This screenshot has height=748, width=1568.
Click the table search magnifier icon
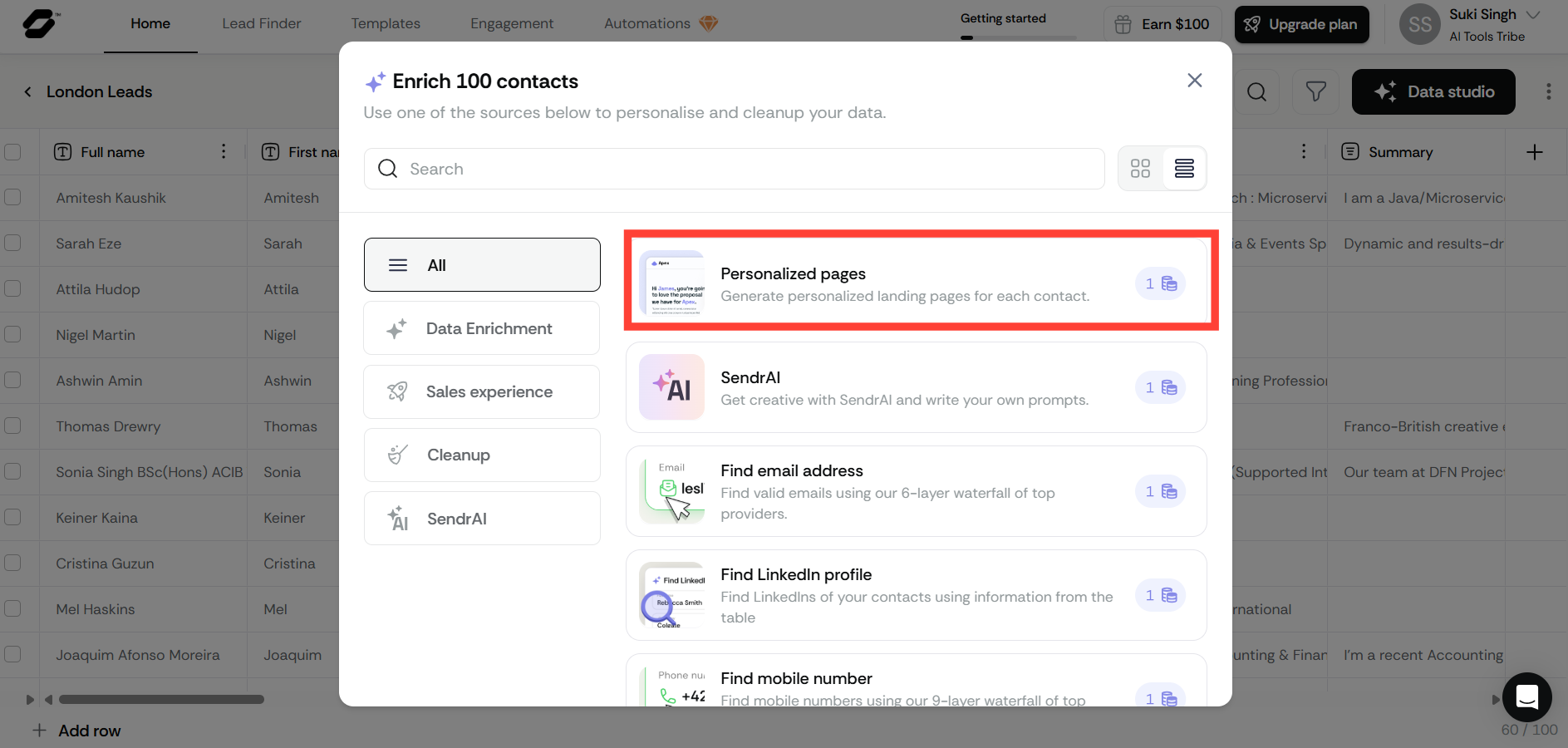(1256, 91)
